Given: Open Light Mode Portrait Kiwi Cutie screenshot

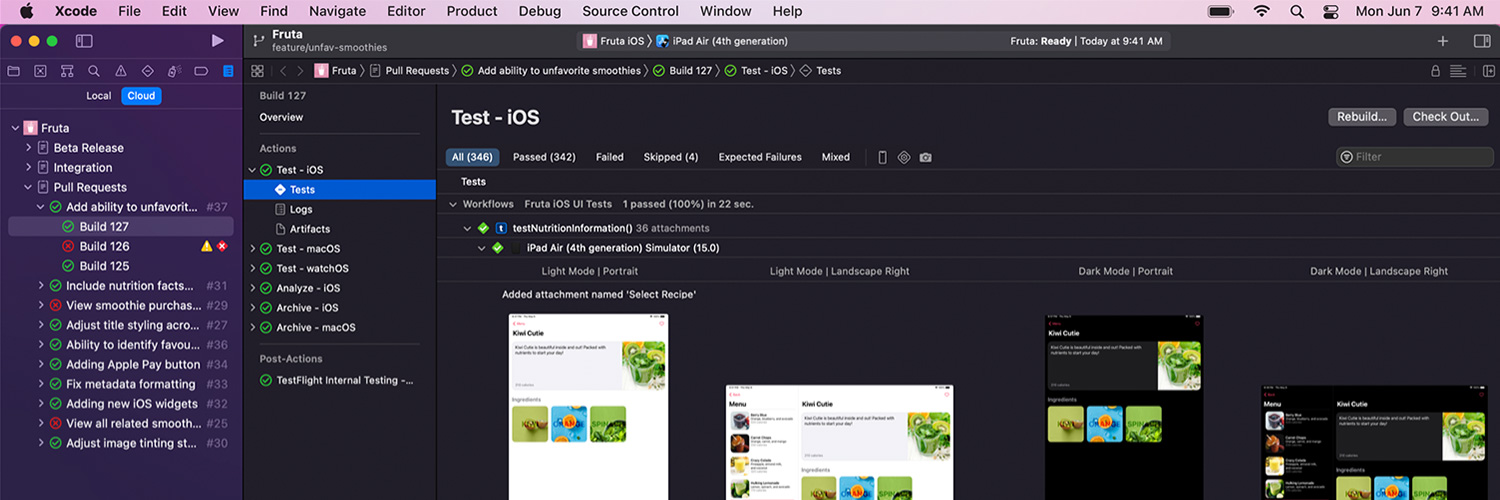Looking at the screenshot, I should tap(589, 407).
